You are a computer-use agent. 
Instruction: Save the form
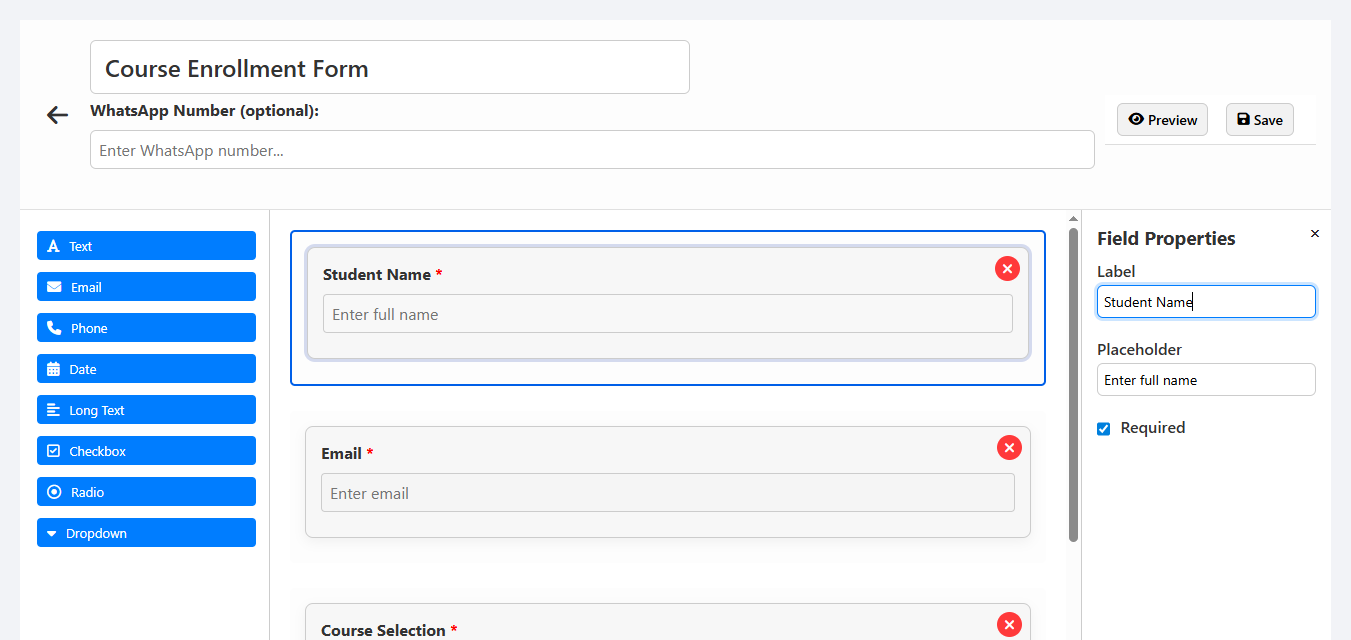1259,119
